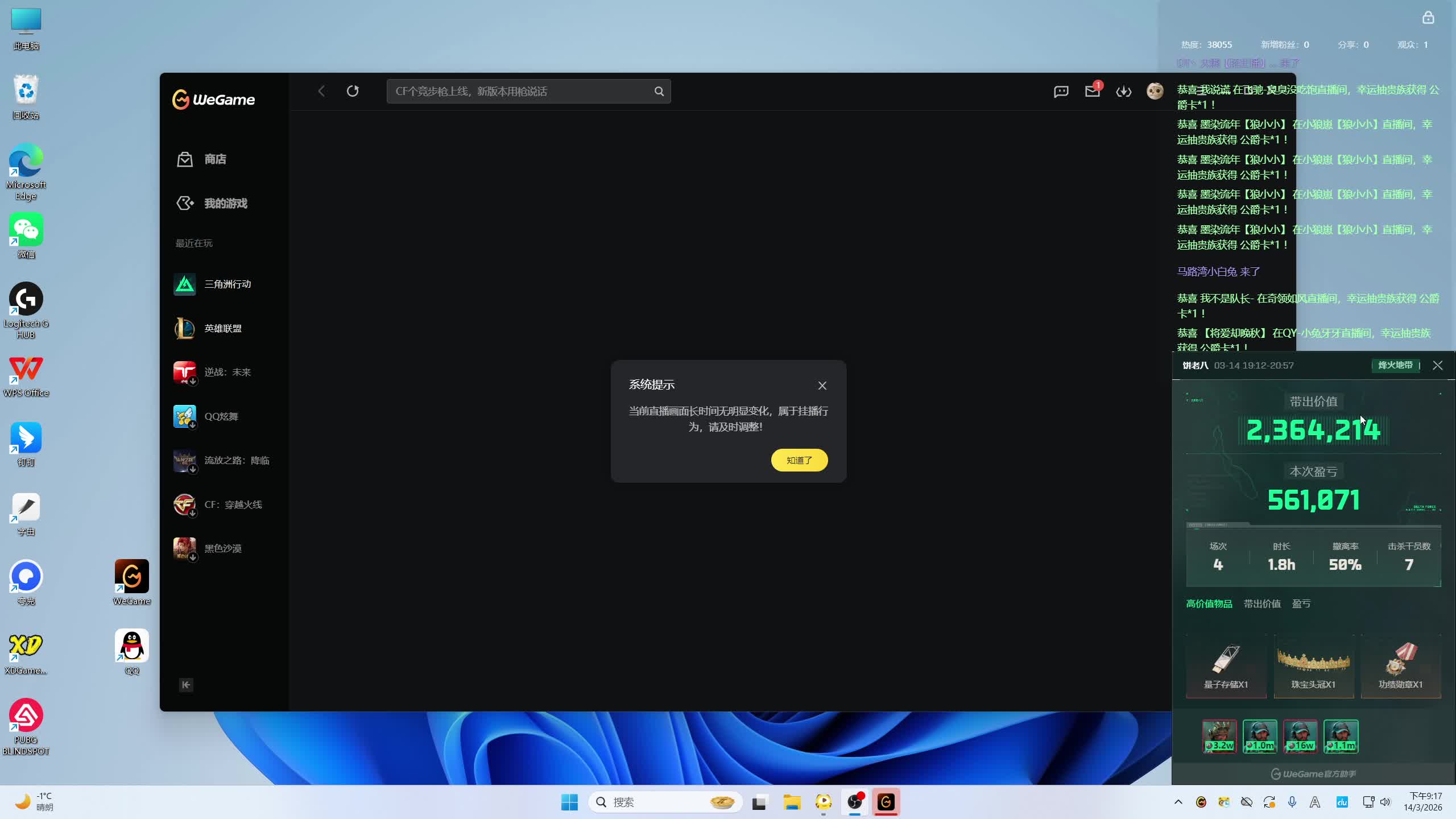The image size is (1456, 819).
Task: Click the 烽火地带 mode tag
Action: pyautogui.click(x=1395, y=365)
